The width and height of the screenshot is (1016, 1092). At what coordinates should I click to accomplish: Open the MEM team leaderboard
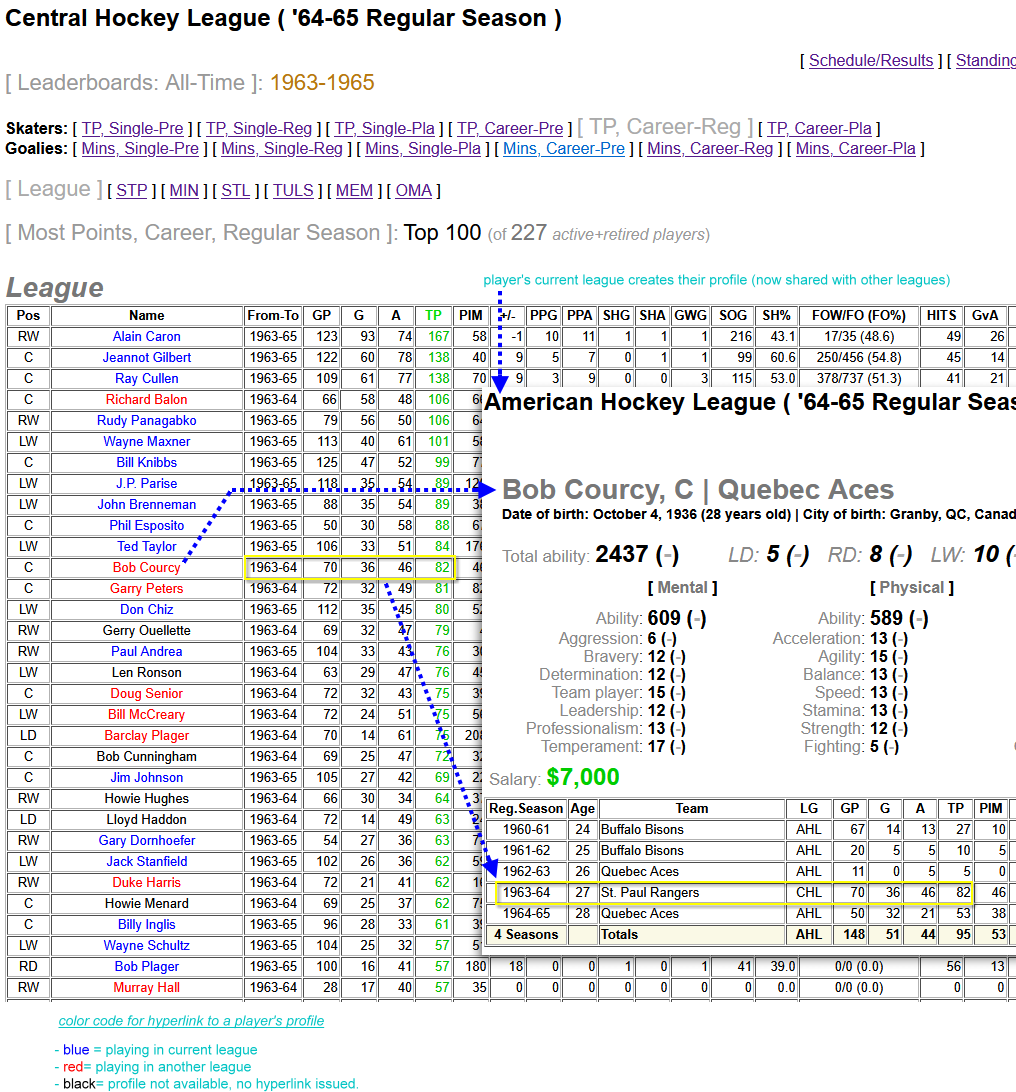354,190
